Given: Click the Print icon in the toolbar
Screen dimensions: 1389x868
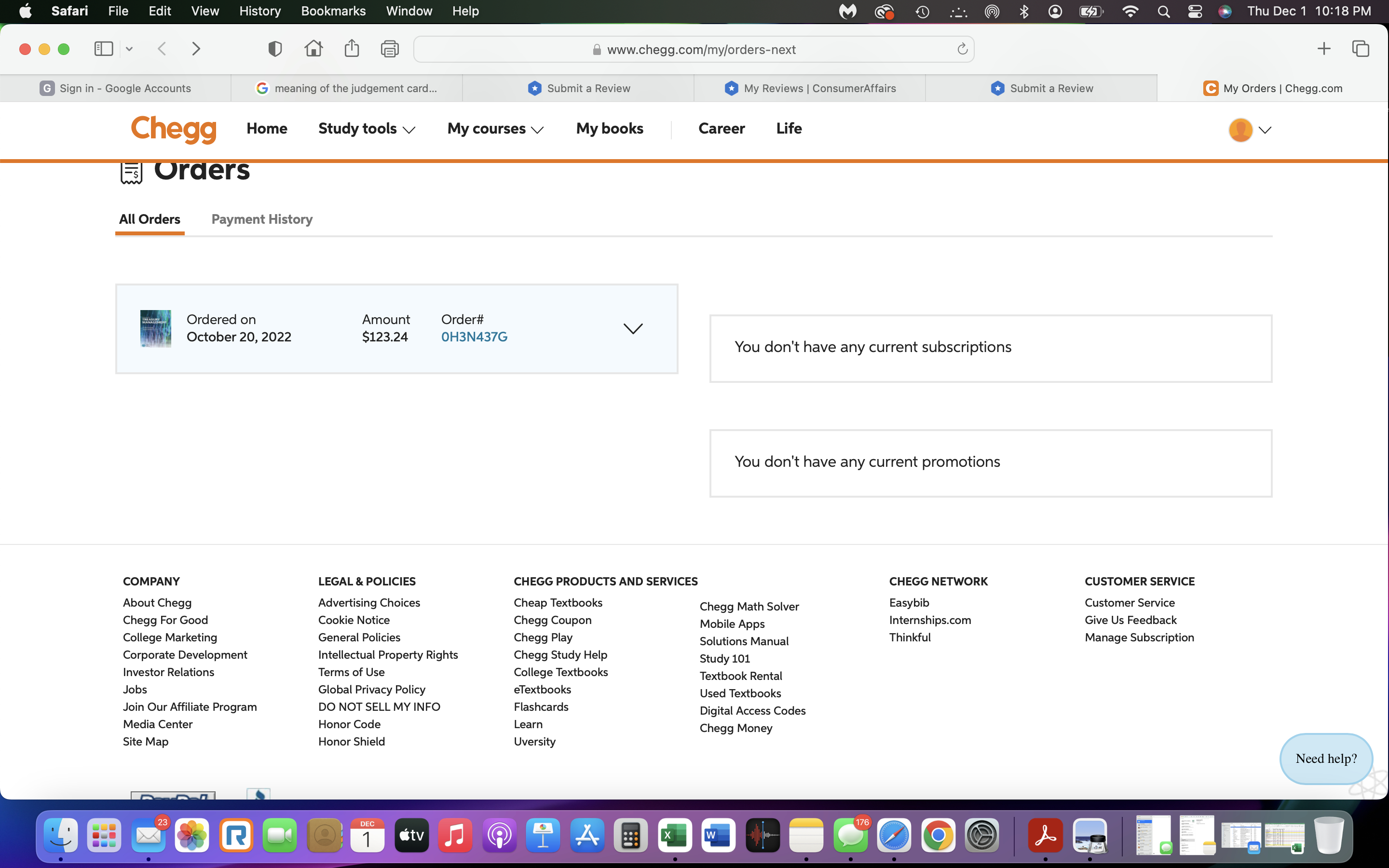Looking at the screenshot, I should point(390,49).
